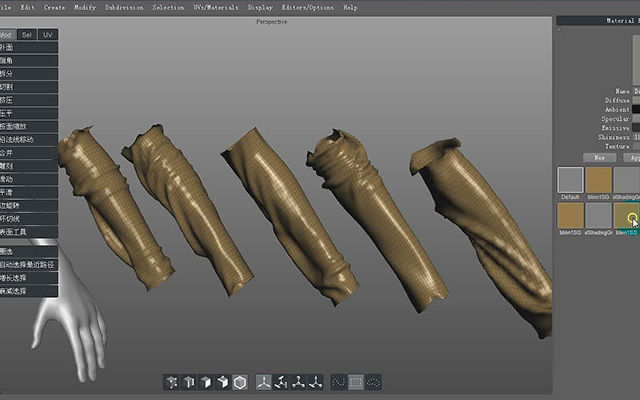Collapse the material panel using small corner icon

(559, 29)
